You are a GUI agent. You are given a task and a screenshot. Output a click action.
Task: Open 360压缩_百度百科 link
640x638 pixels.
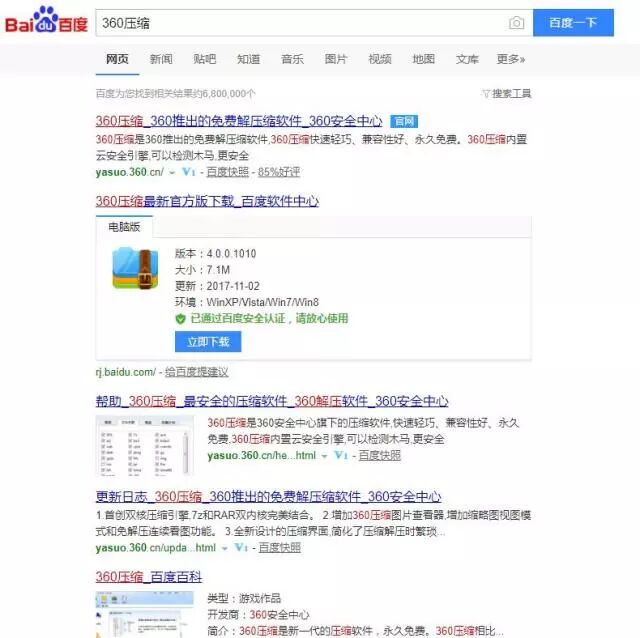(149, 577)
